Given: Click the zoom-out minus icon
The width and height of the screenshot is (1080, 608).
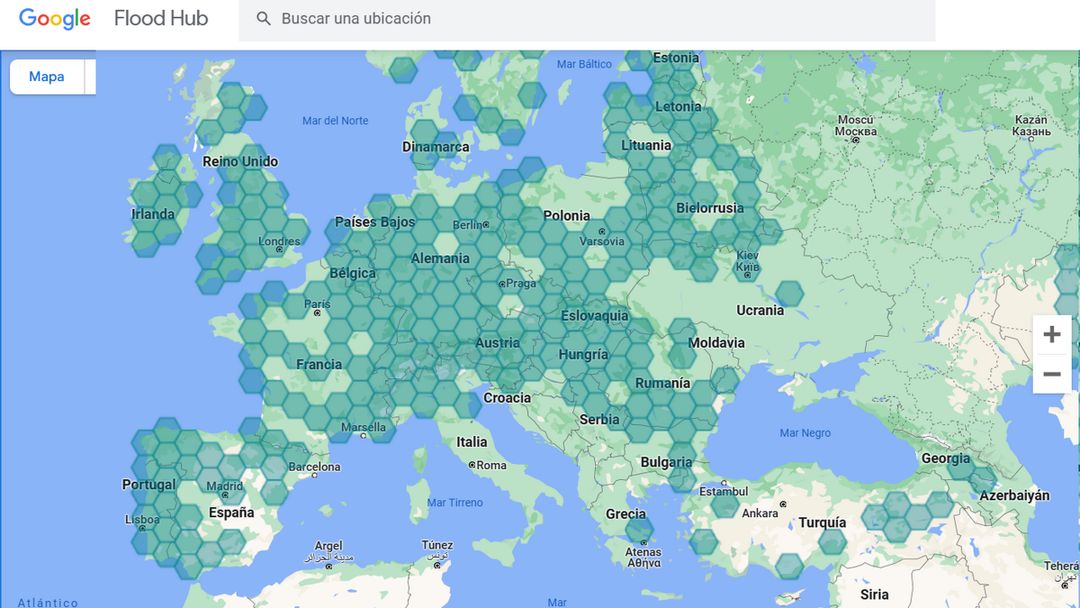Looking at the screenshot, I should point(1052,374).
